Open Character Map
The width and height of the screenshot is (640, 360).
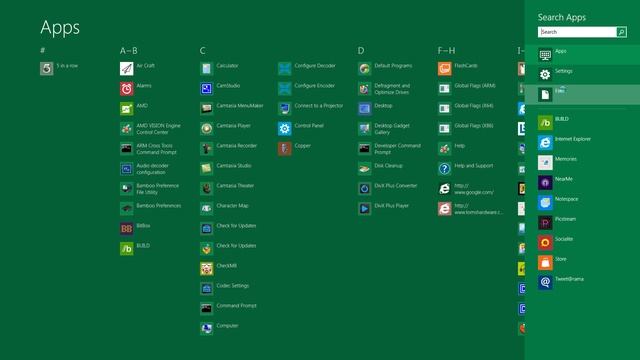(224, 209)
